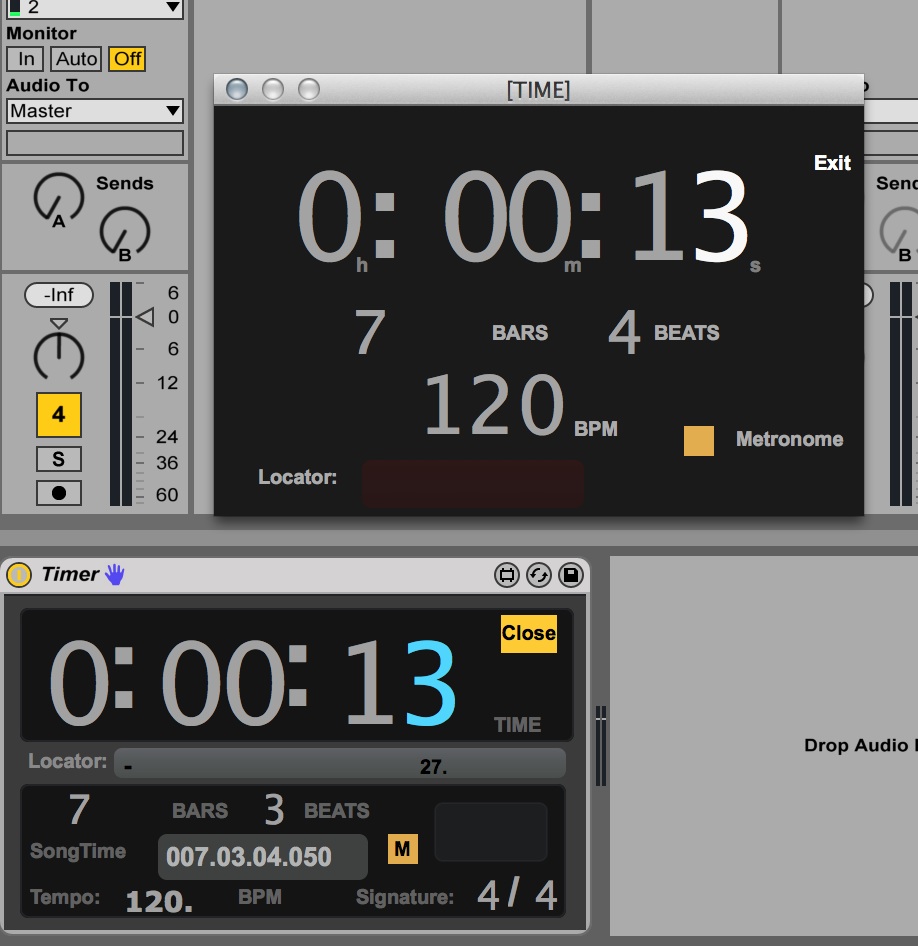Screen dimensions: 918x946
Task: Save the Timer preset with disk icon
Action: [x=570, y=575]
